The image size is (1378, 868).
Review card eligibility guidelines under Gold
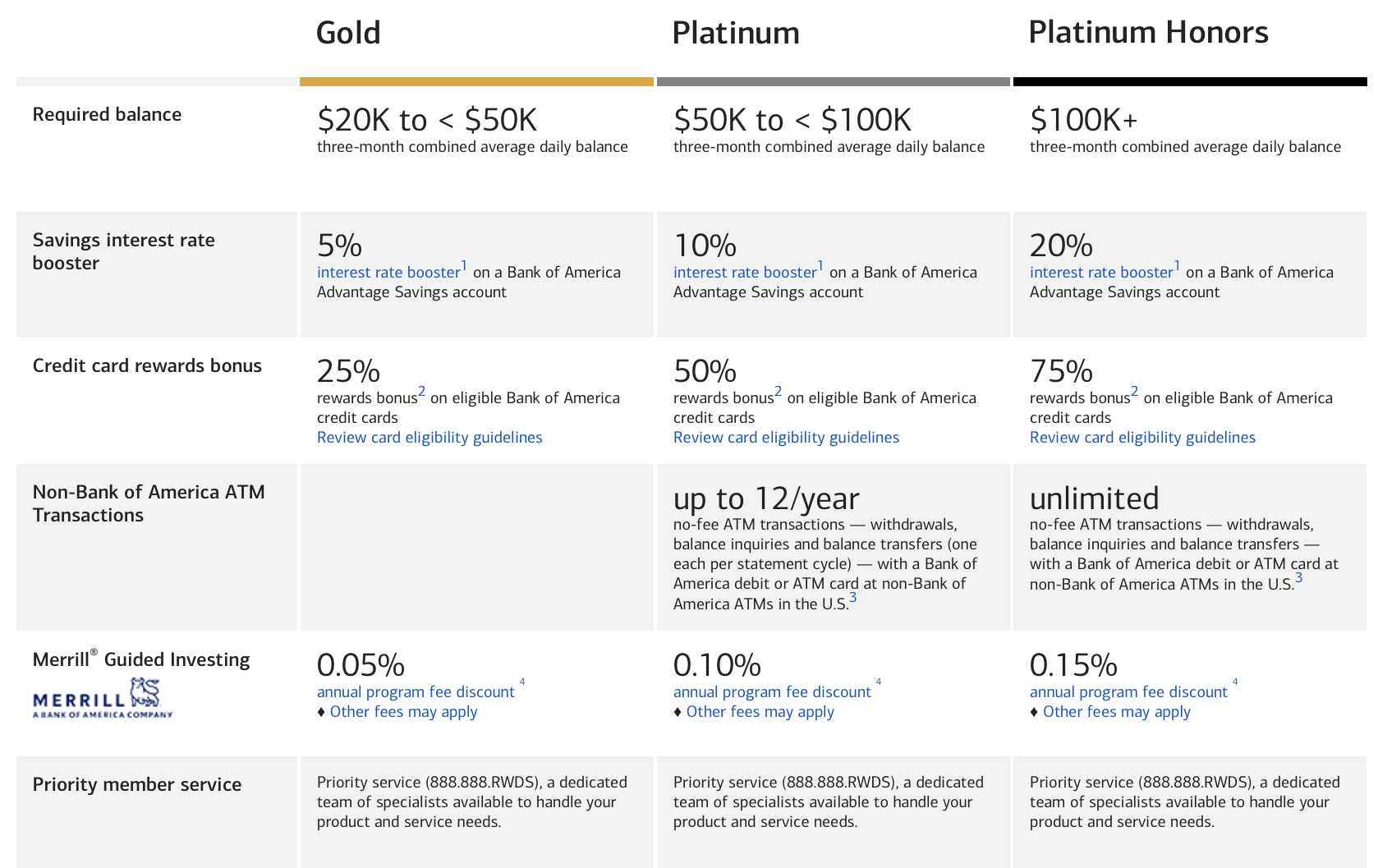pyautogui.click(x=429, y=438)
